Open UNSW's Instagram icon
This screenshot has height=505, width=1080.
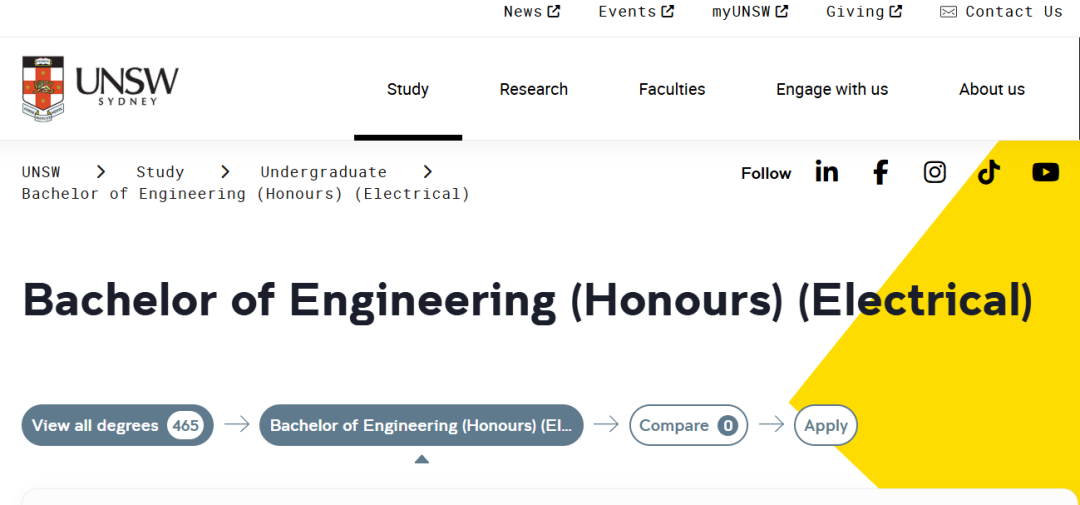point(935,172)
